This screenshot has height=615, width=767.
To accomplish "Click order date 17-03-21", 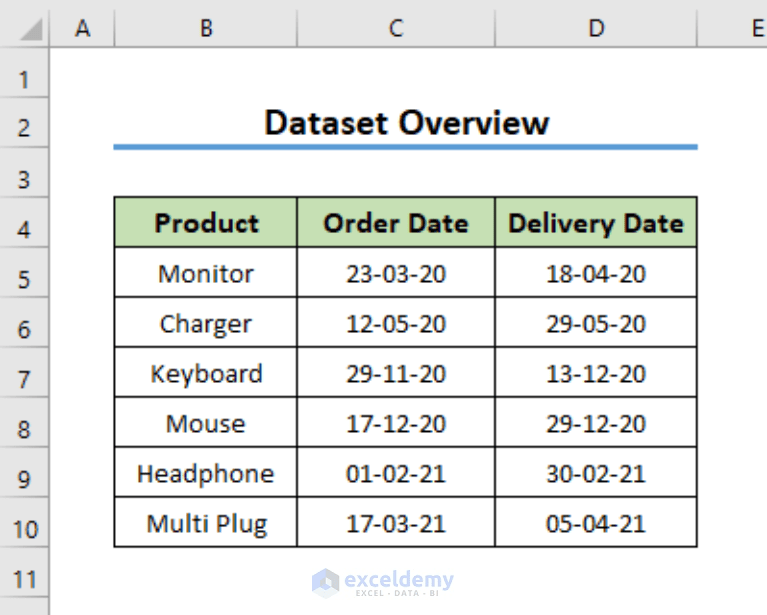I will click(x=396, y=523).
